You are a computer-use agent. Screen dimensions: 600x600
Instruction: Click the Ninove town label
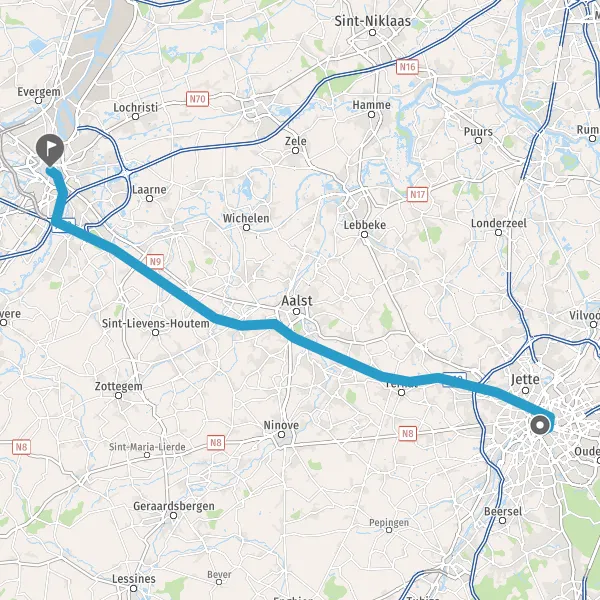(281, 425)
